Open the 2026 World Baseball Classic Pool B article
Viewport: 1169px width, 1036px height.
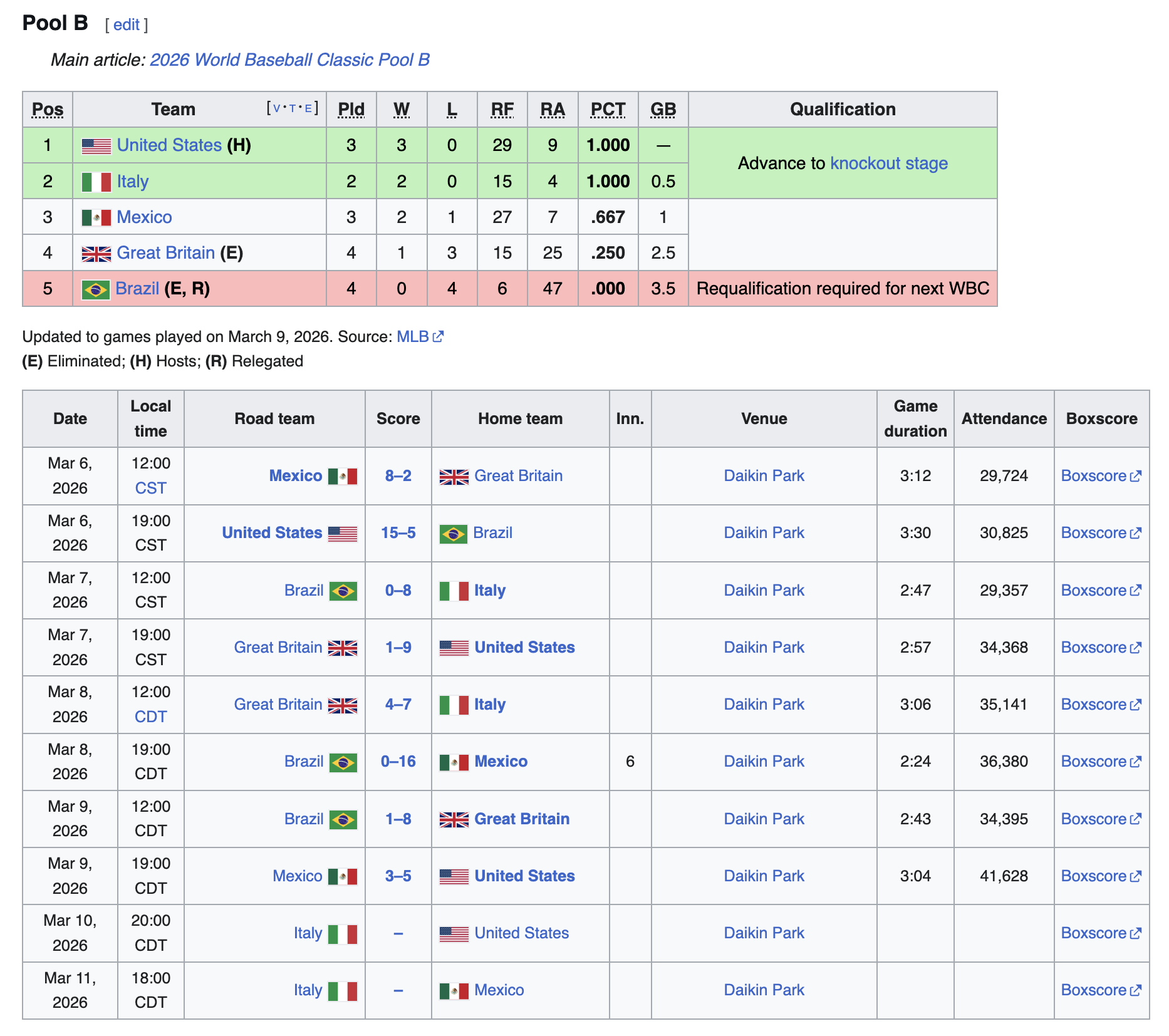point(290,60)
